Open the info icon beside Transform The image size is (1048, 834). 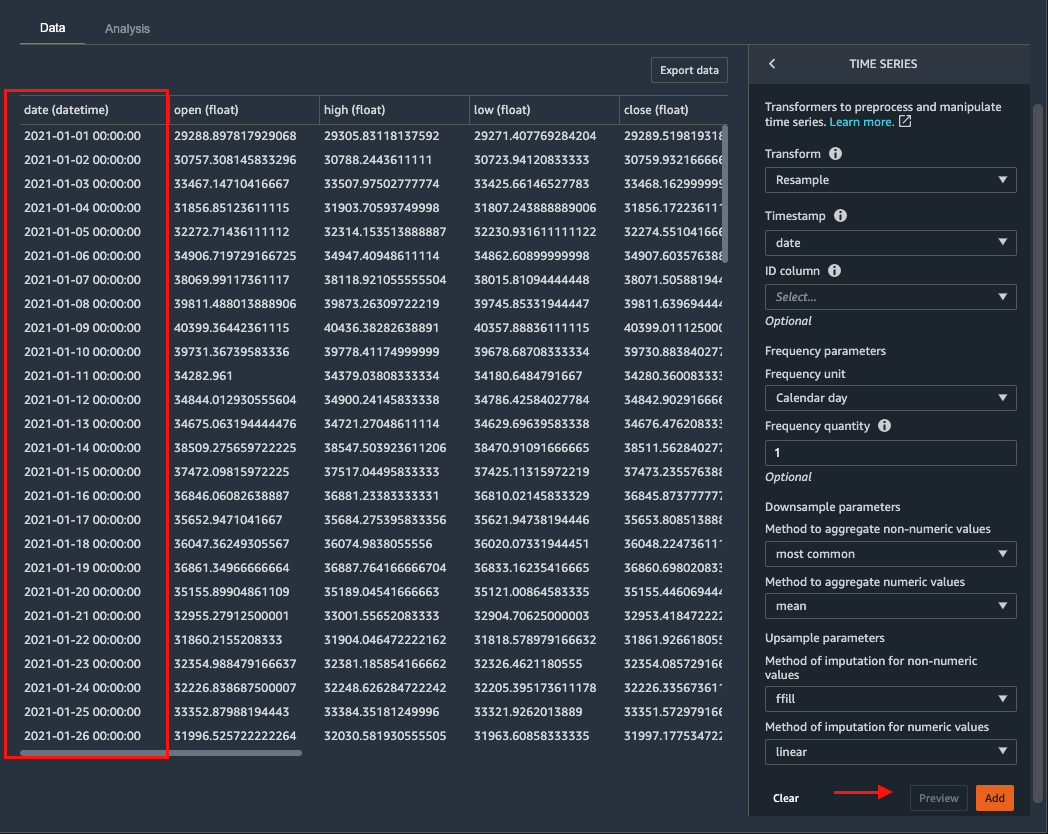tap(835, 154)
